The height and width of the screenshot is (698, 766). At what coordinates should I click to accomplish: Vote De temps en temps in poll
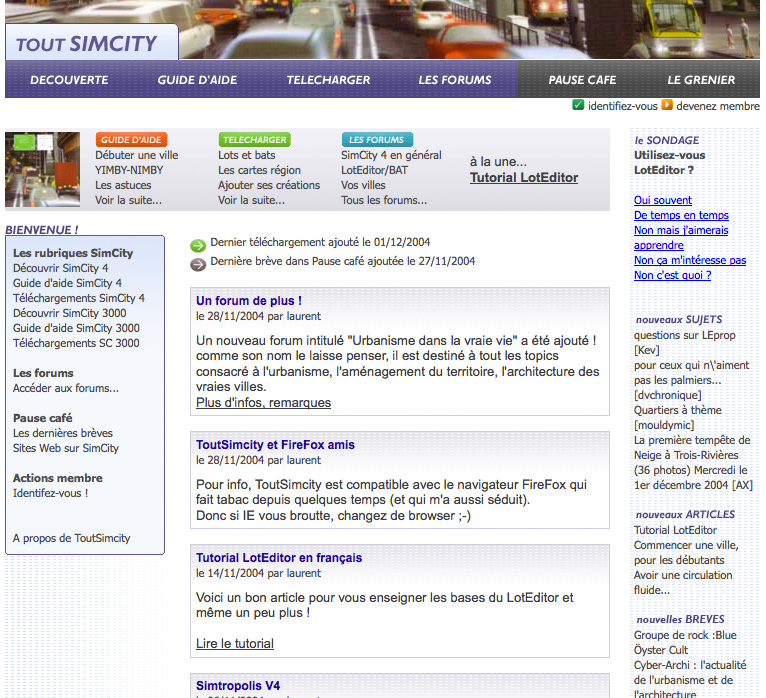click(x=681, y=215)
